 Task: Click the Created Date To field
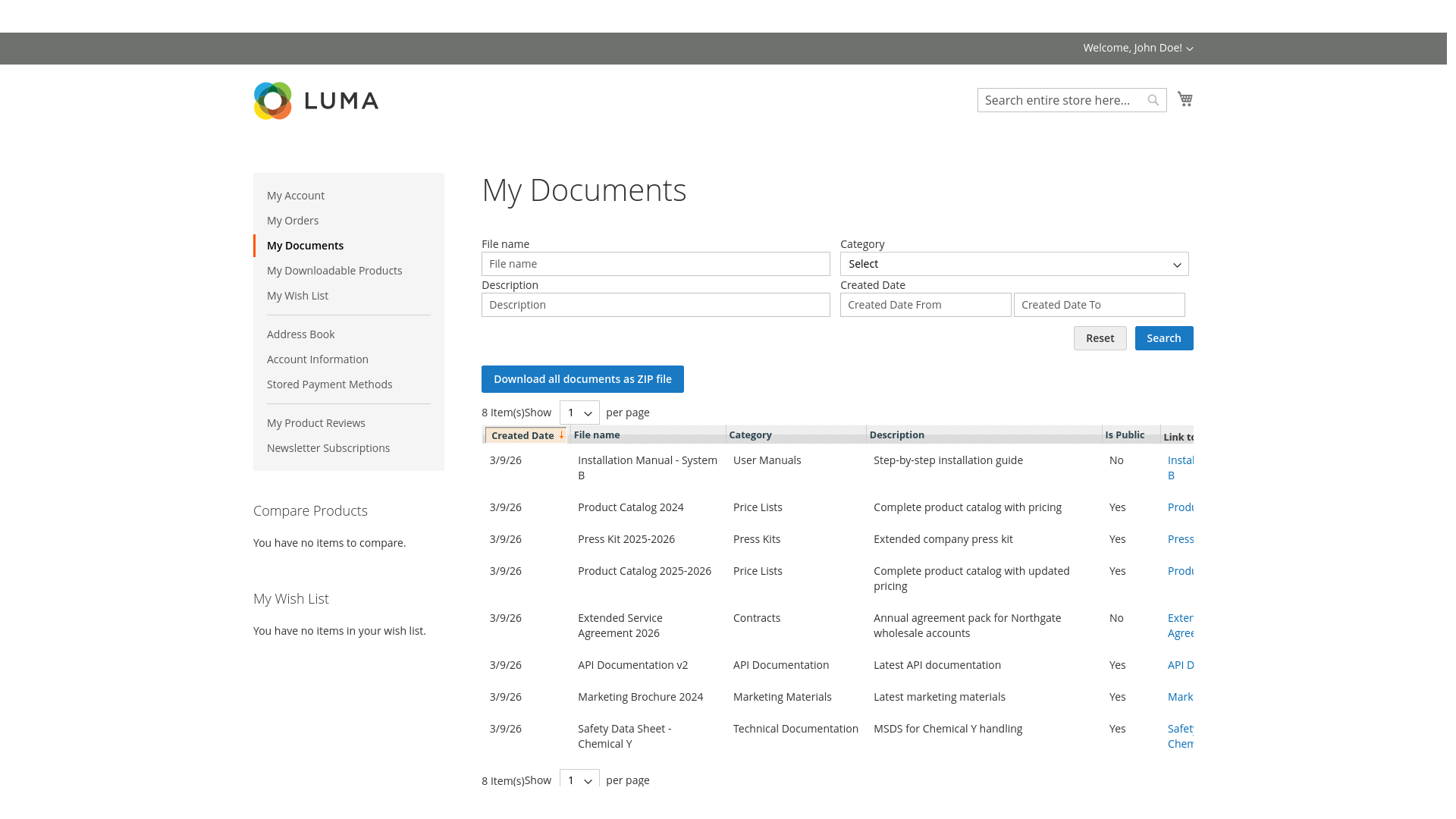[x=1100, y=305]
